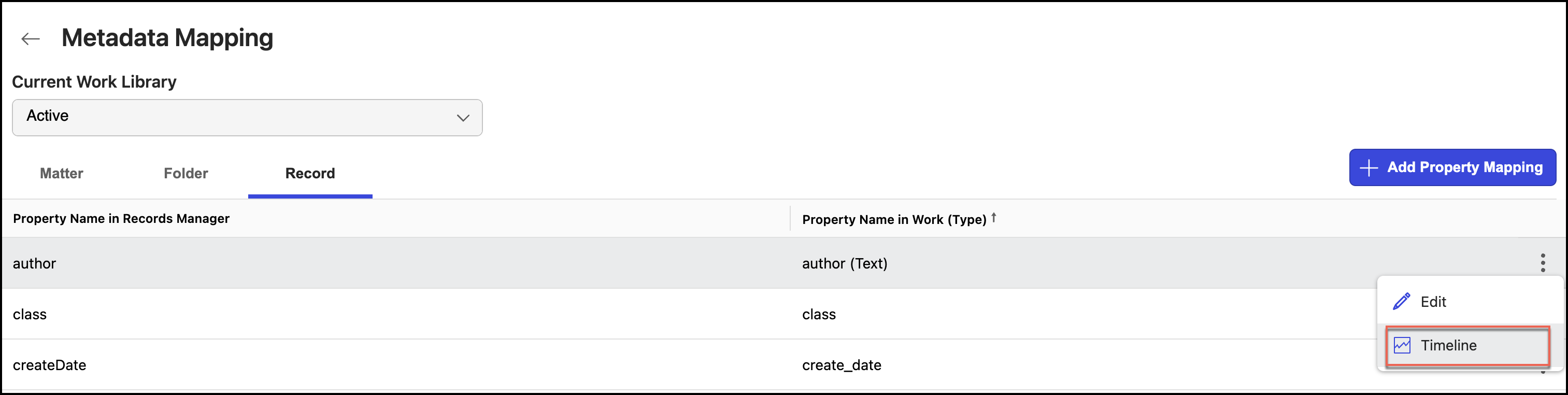
Task: Select the Record tab
Action: click(310, 173)
